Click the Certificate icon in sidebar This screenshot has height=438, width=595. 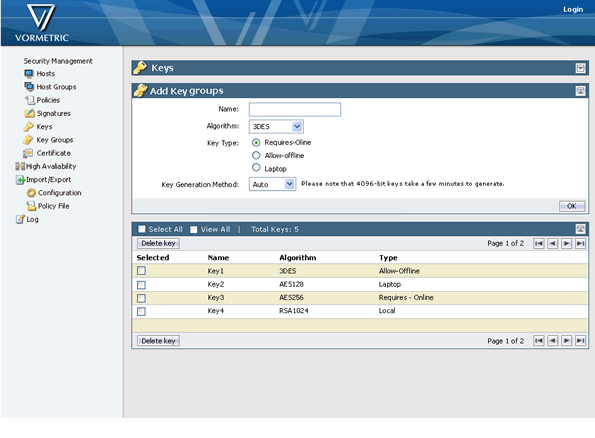coord(28,153)
